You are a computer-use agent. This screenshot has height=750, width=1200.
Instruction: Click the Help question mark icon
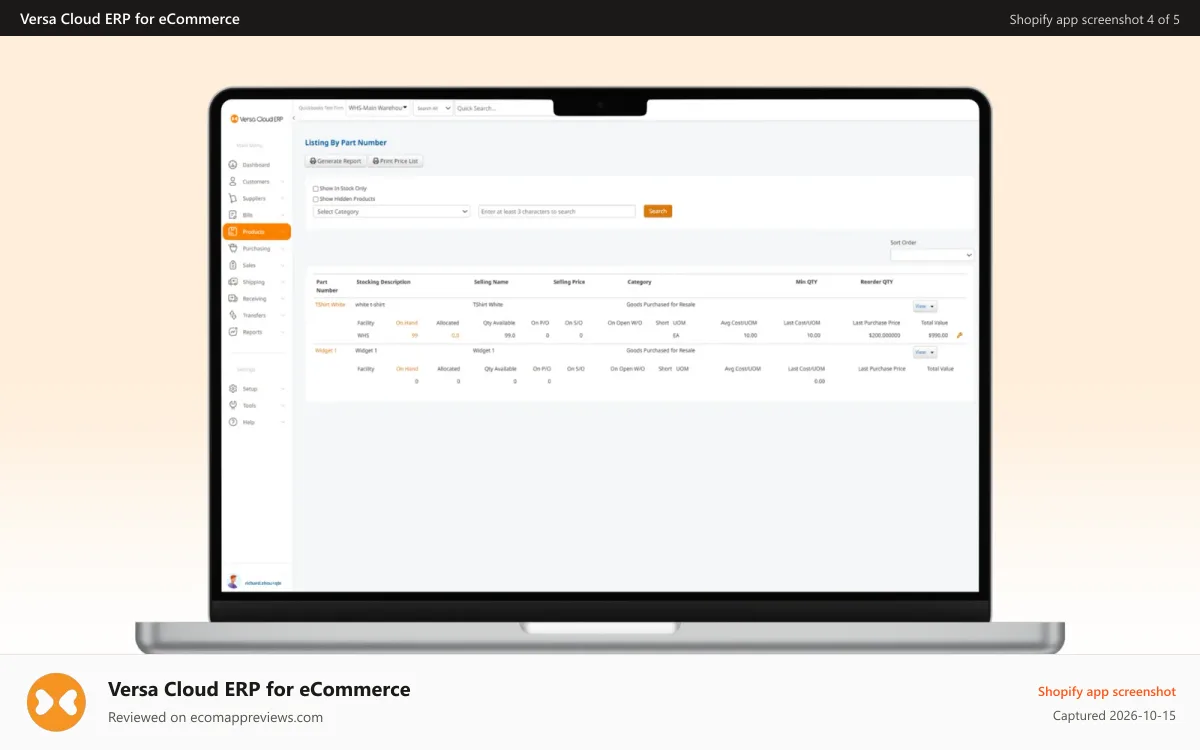[233, 422]
